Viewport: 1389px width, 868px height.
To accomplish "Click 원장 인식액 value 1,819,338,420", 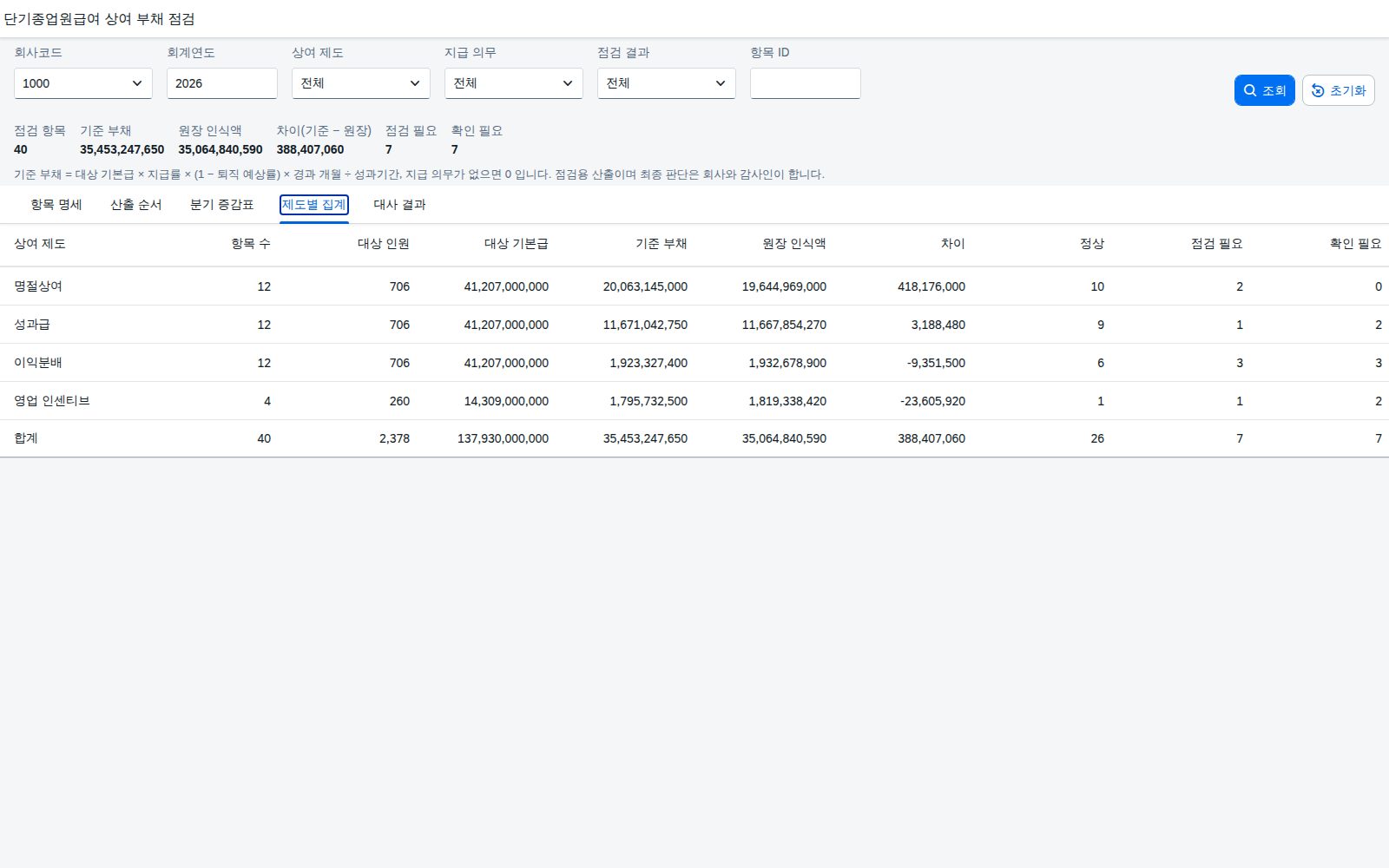I will click(787, 401).
